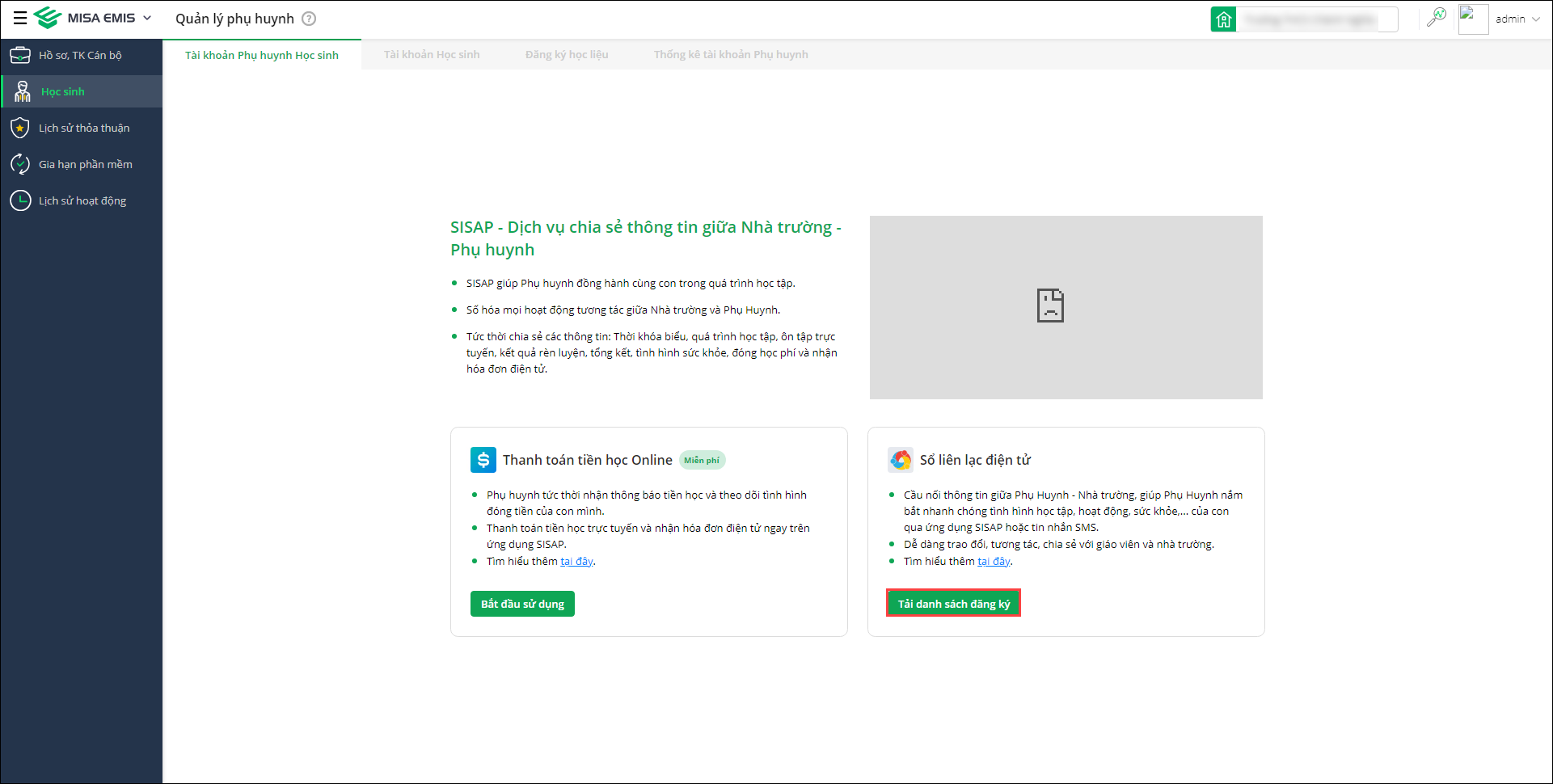This screenshot has height=784, width=1553.
Task: Expand the admin account dropdown
Action: tap(1535, 19)
